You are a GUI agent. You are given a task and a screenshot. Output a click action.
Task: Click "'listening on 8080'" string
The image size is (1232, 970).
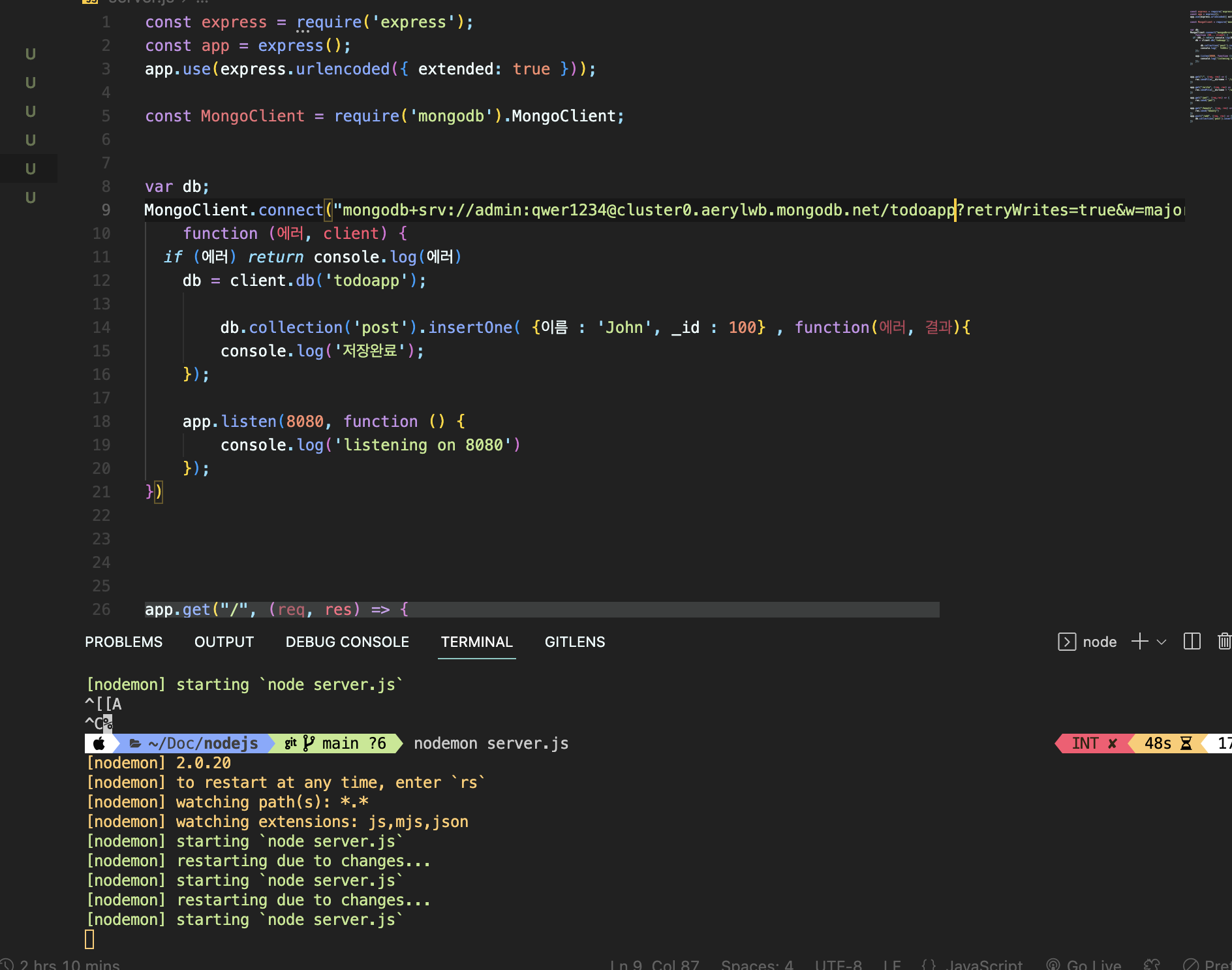423,445
